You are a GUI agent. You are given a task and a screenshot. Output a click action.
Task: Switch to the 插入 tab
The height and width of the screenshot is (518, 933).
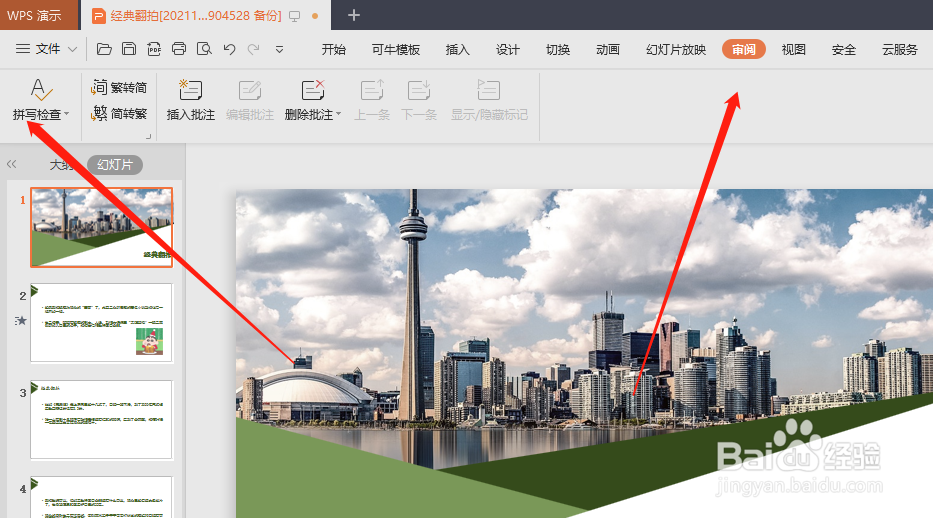point(458,49)
